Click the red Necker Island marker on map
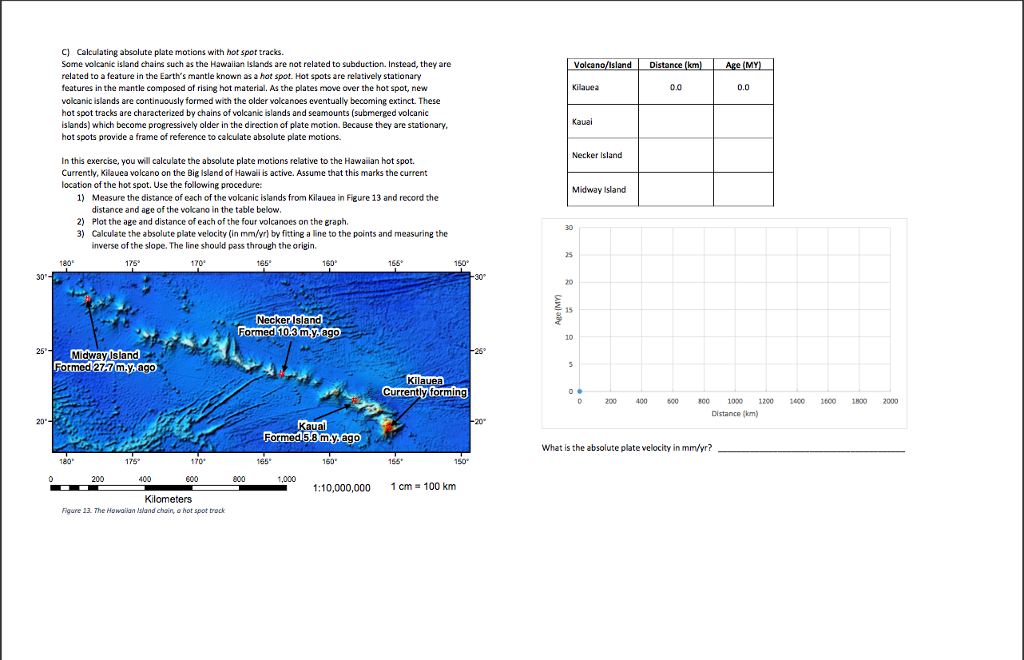 (x=282, y=374)
